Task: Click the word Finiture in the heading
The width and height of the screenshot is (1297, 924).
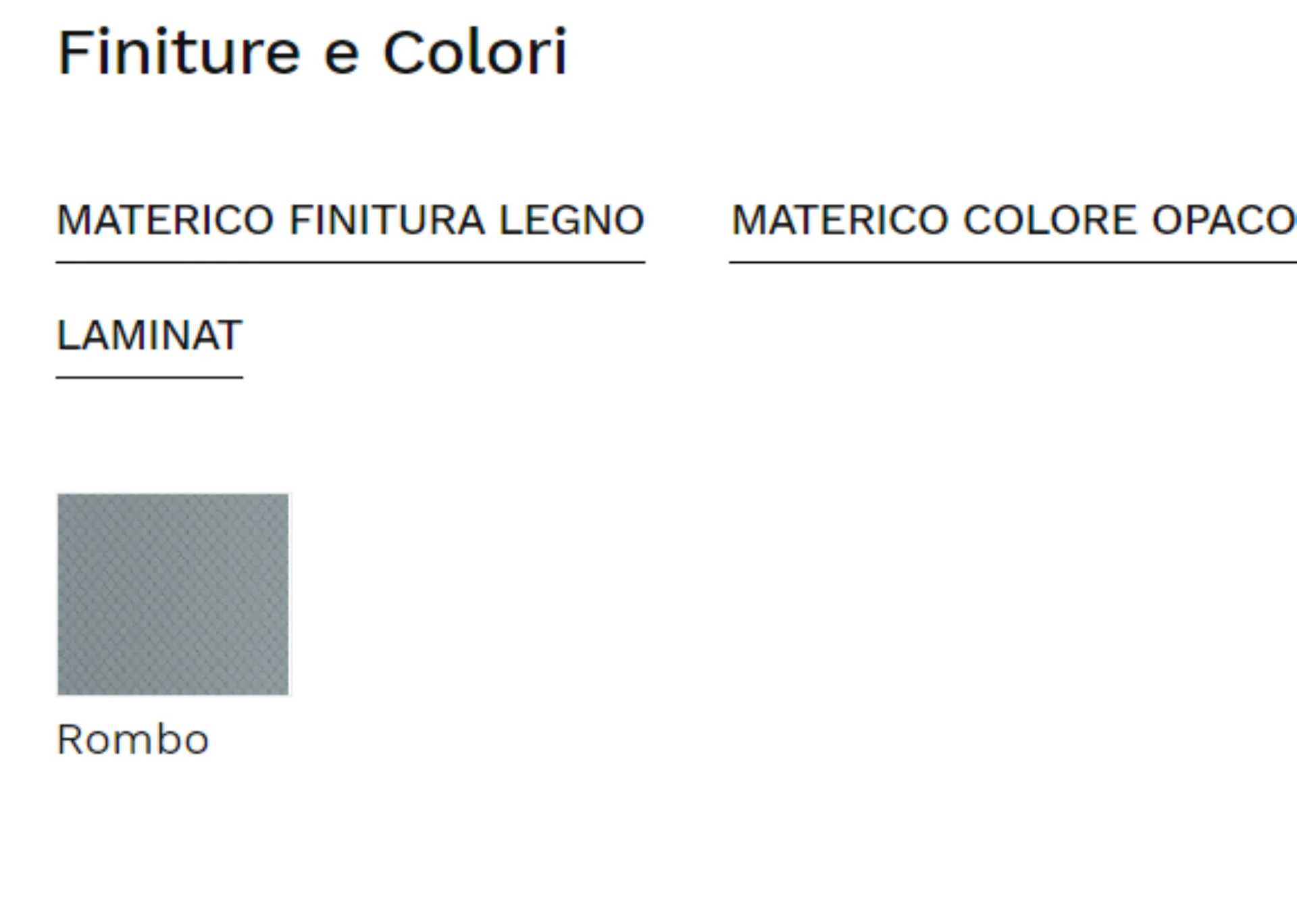Action: 179,53
